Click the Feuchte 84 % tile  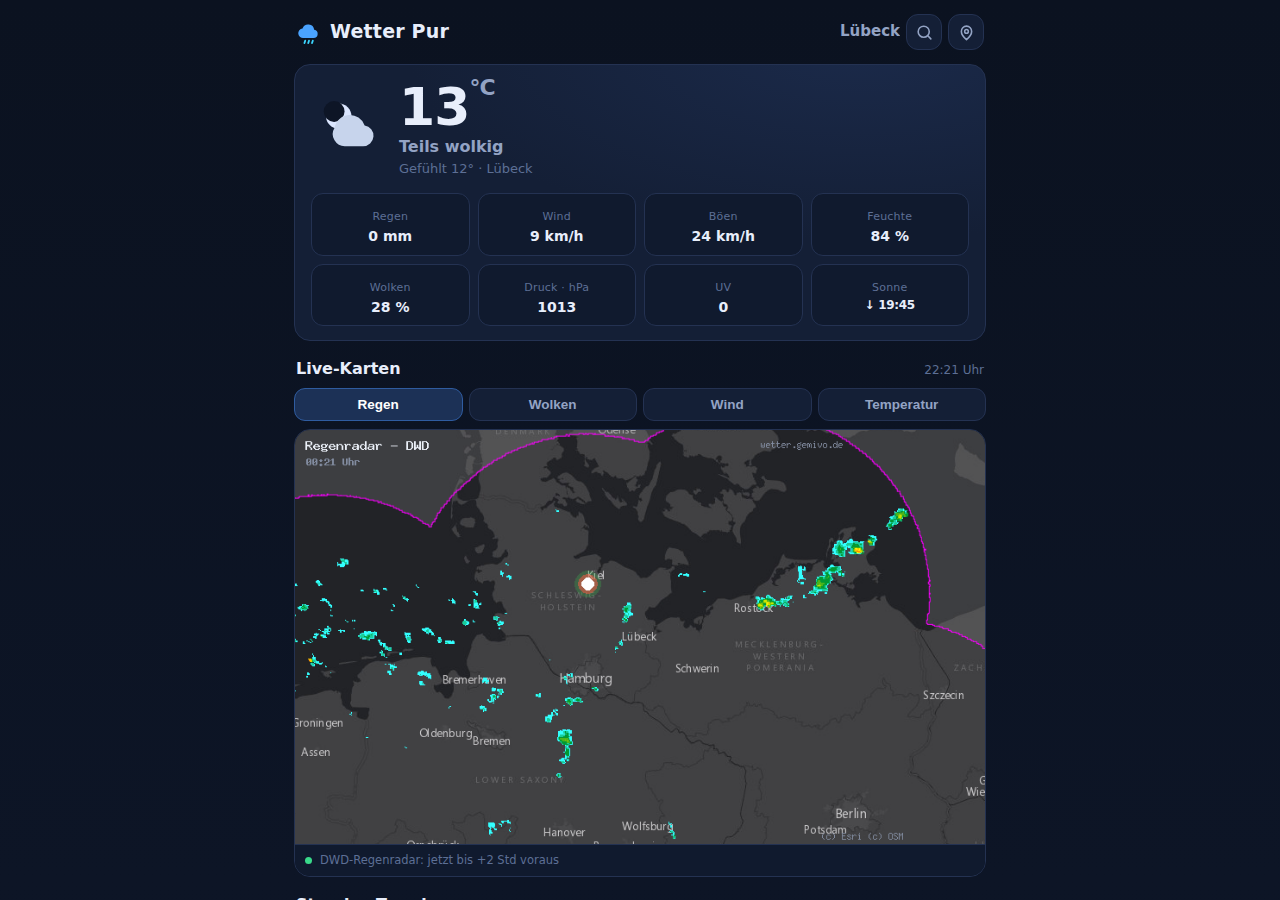(890, 225)
